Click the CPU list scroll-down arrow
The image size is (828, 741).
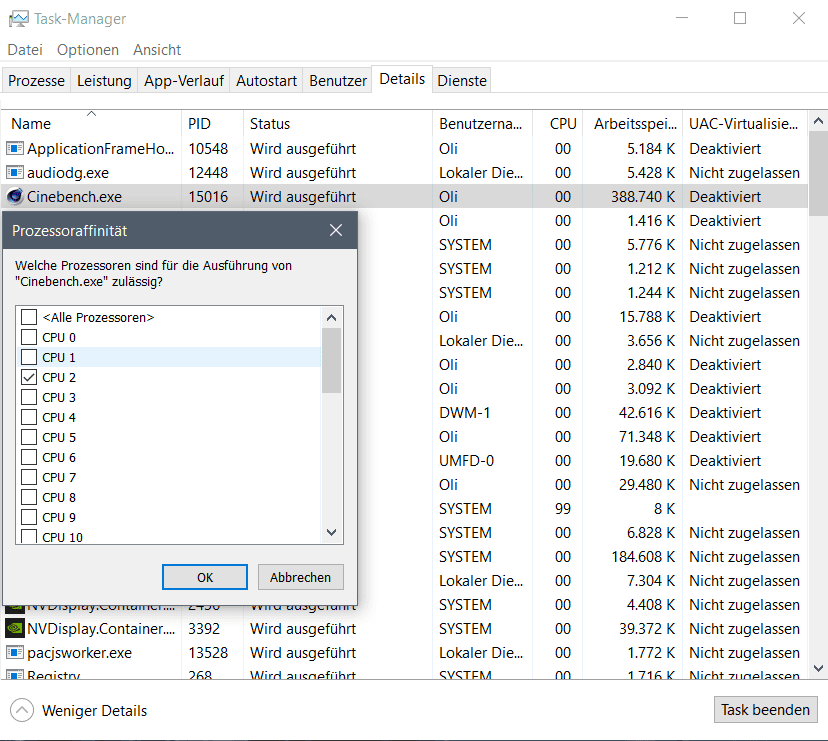tap(332, 532)
